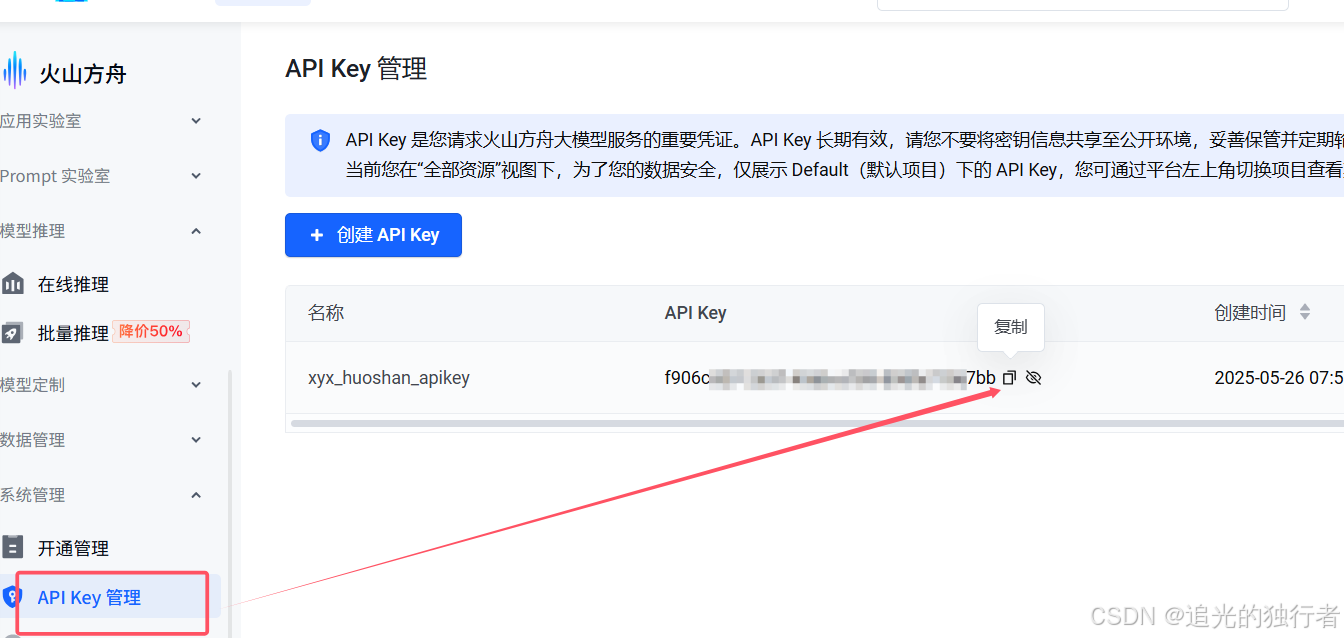Click the 批量推理 rocket icon

(x=13, y=333)
